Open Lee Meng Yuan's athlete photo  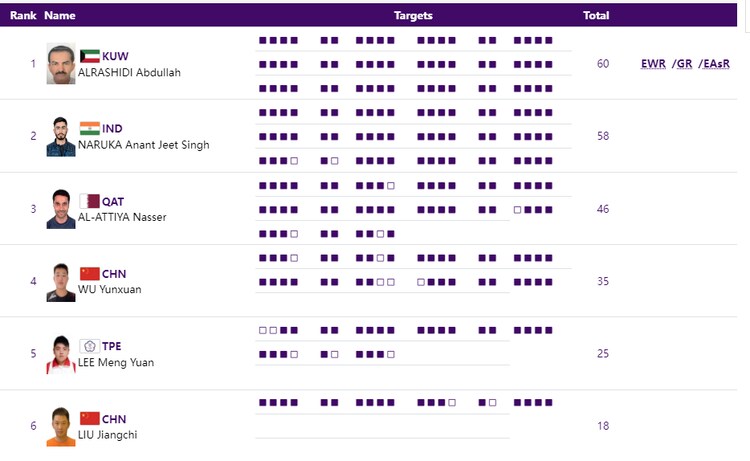[x=60, y=354]
